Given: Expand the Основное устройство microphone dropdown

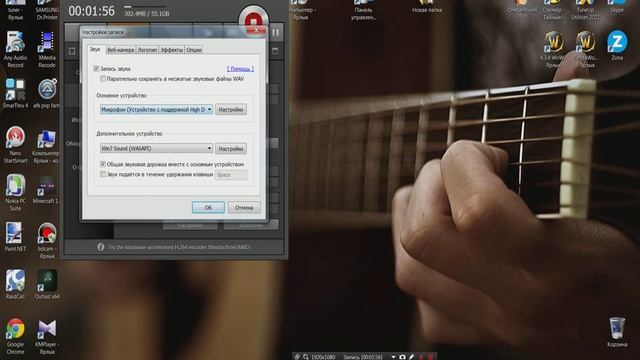Looking at the screenshot, I should [x=156, y=109].
